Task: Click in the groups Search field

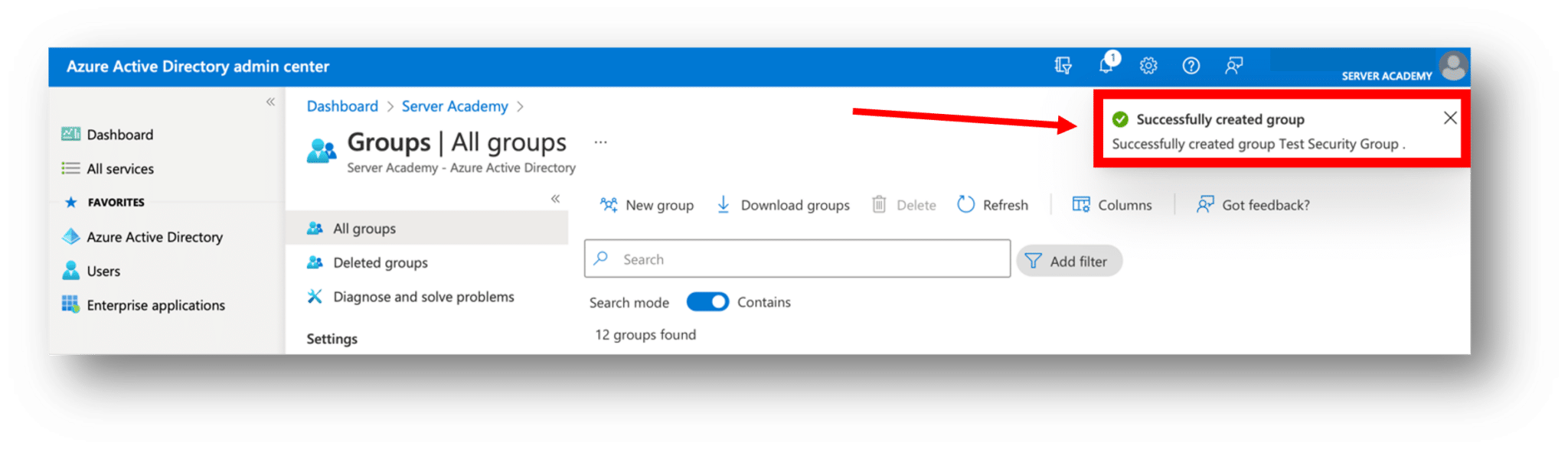Action: point(796,259)
